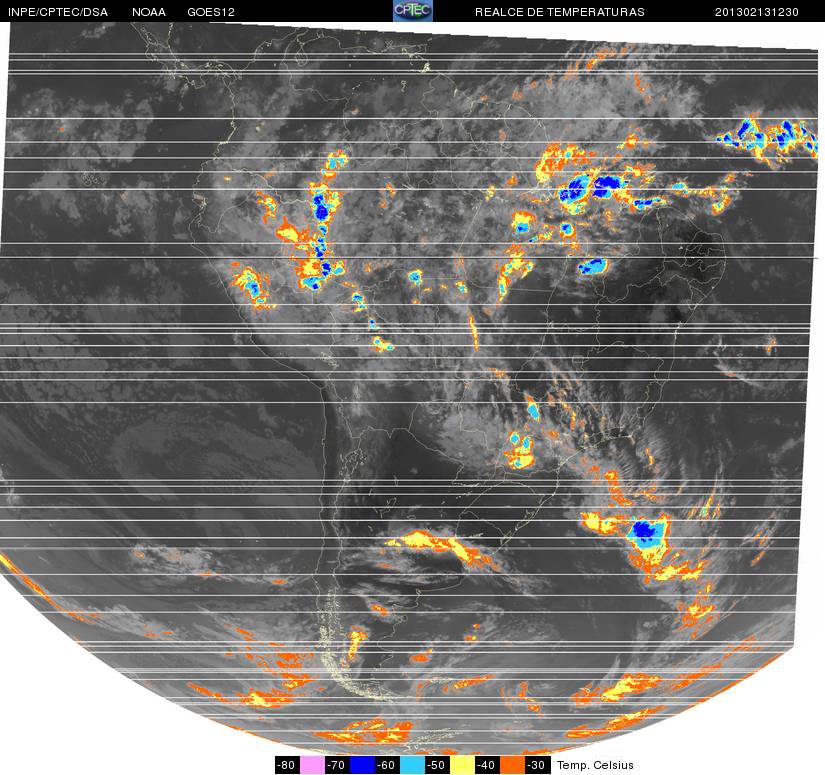Screen dimensions: 825x775
Task: Click the -40 legend value
Action: [488, 765]
